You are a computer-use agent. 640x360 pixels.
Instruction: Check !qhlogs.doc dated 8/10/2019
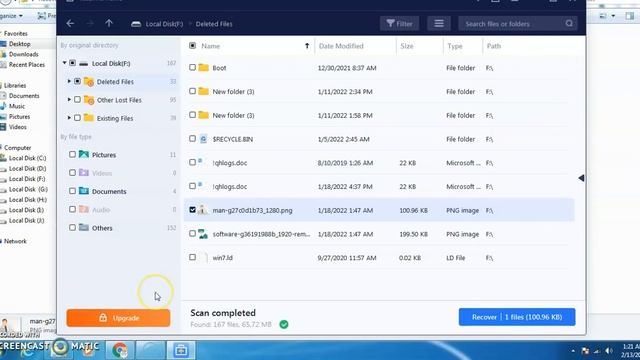coord(192,162)
